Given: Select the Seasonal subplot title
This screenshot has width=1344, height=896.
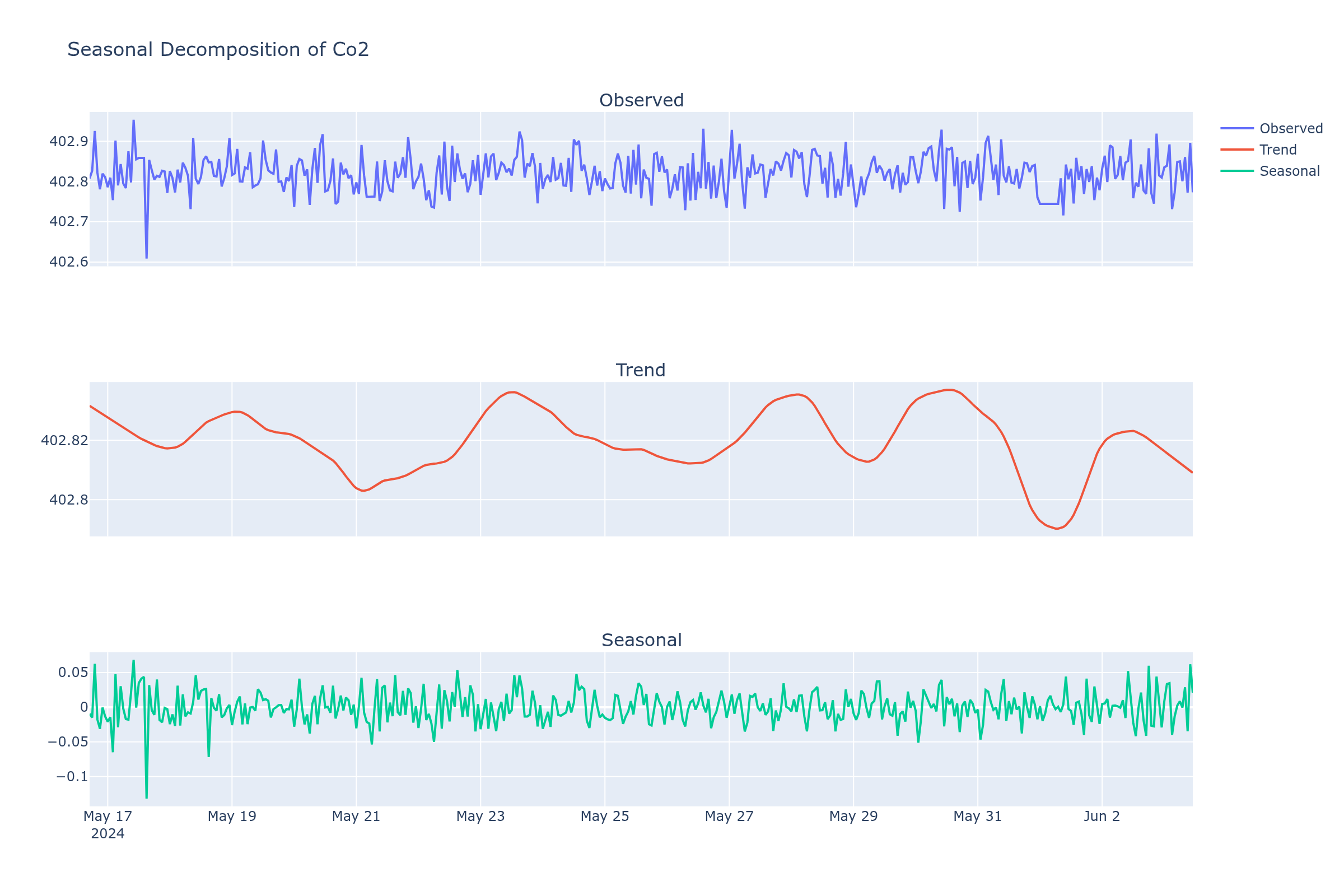Looking at the screenshot, I should coord(641,640).
